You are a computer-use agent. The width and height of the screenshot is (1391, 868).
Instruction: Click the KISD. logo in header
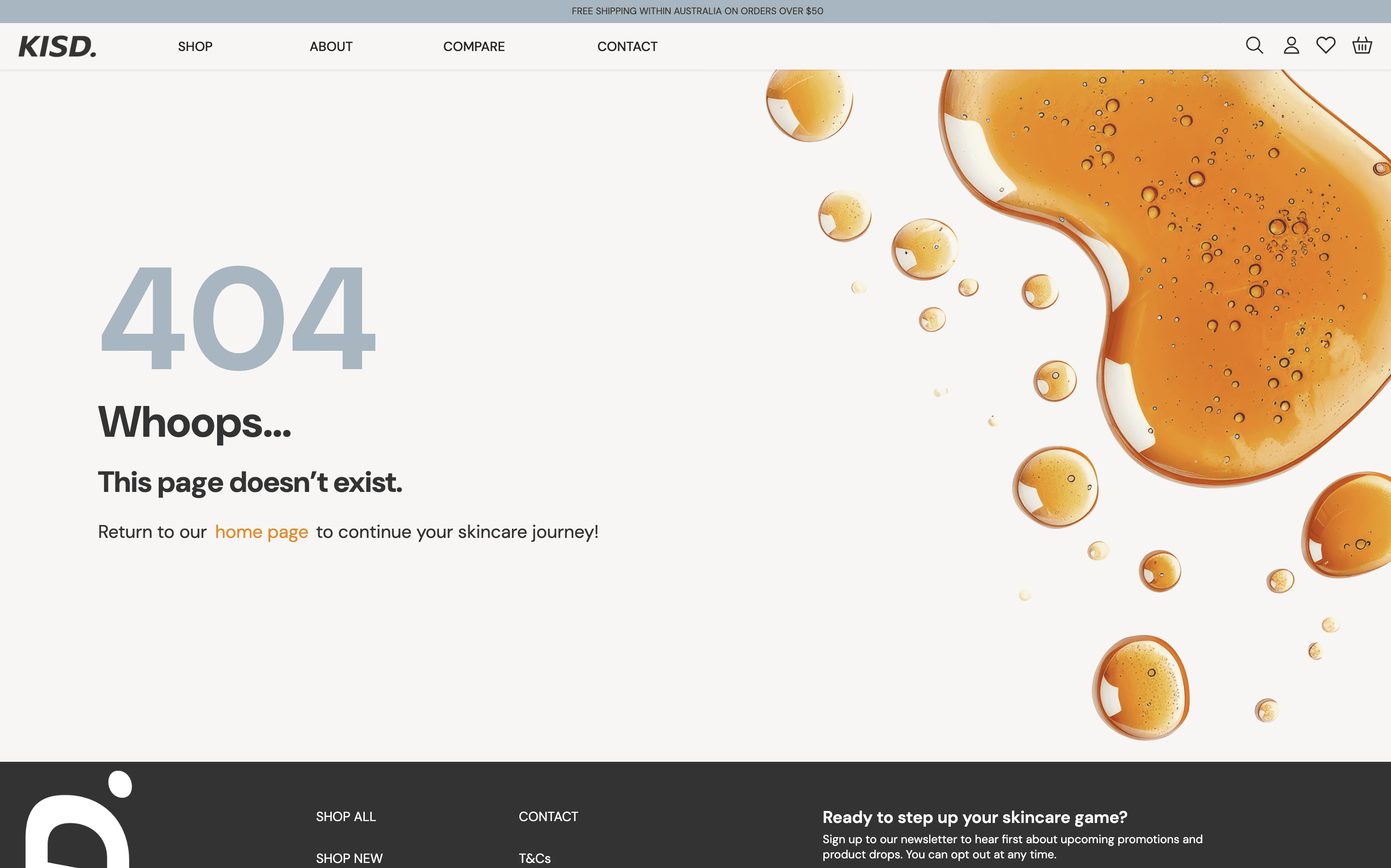[x=57, y=46]
